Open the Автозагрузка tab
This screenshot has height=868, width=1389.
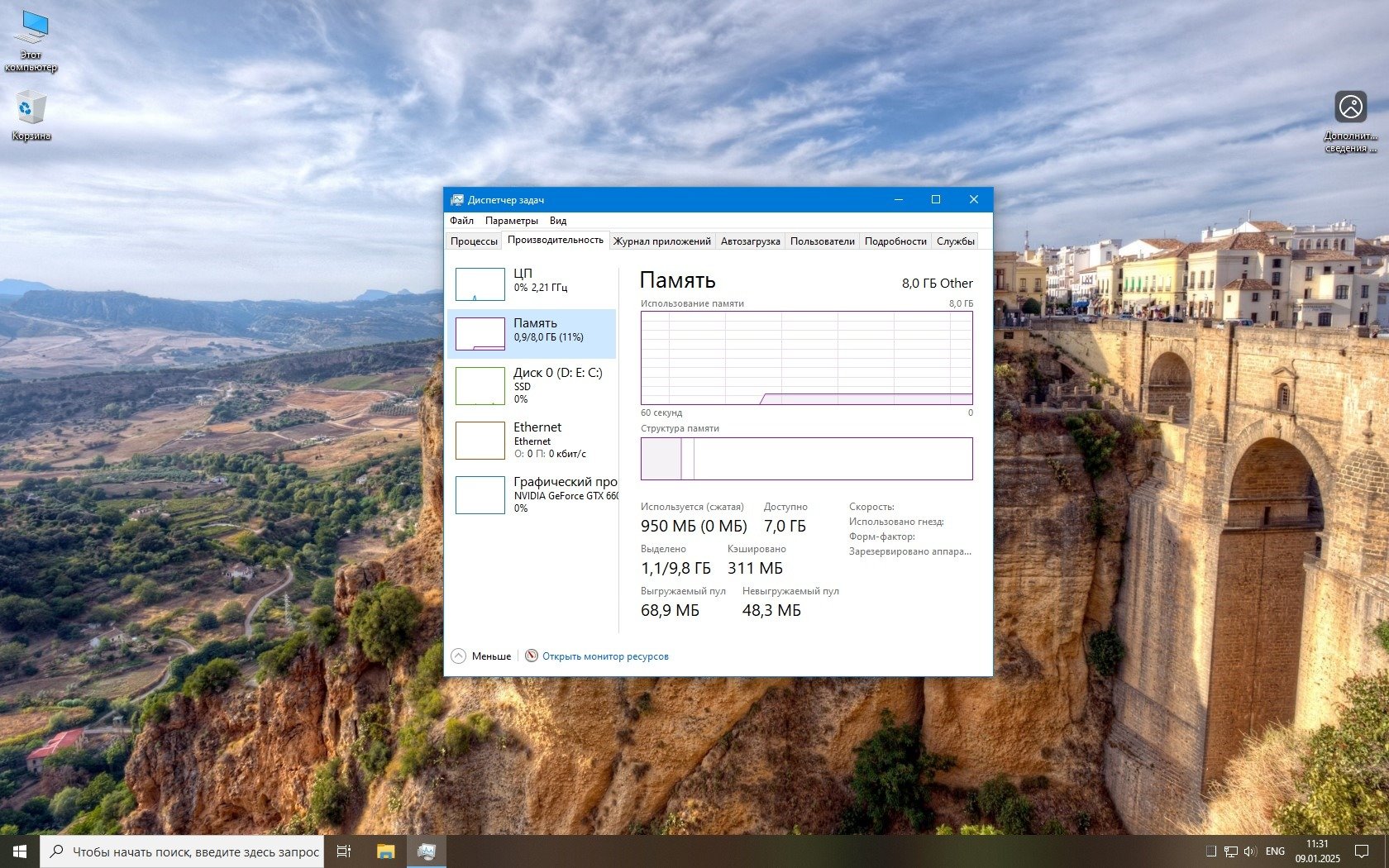[x=750, y=241]
